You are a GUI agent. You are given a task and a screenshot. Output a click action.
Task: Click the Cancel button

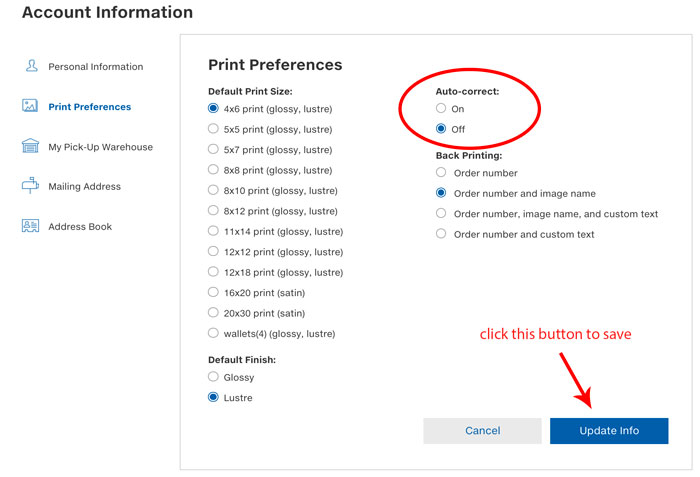(482, 431)
